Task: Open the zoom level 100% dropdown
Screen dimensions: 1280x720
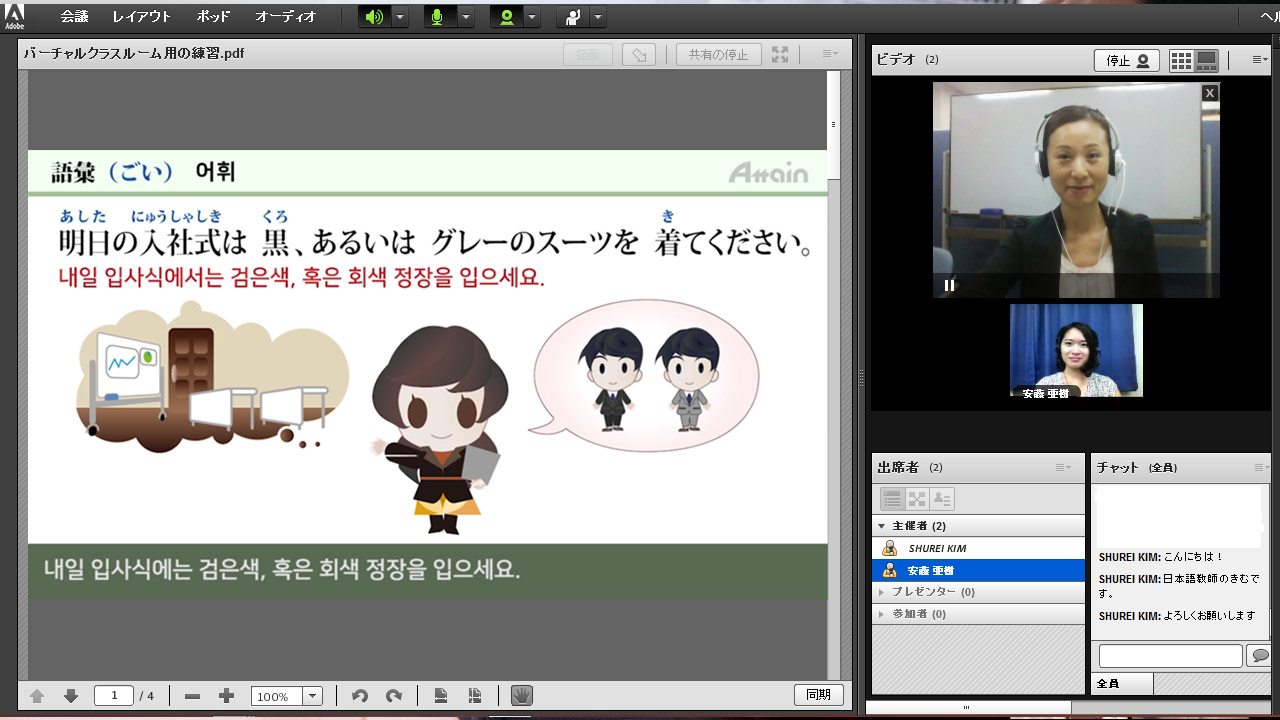Action: (313, 696)
